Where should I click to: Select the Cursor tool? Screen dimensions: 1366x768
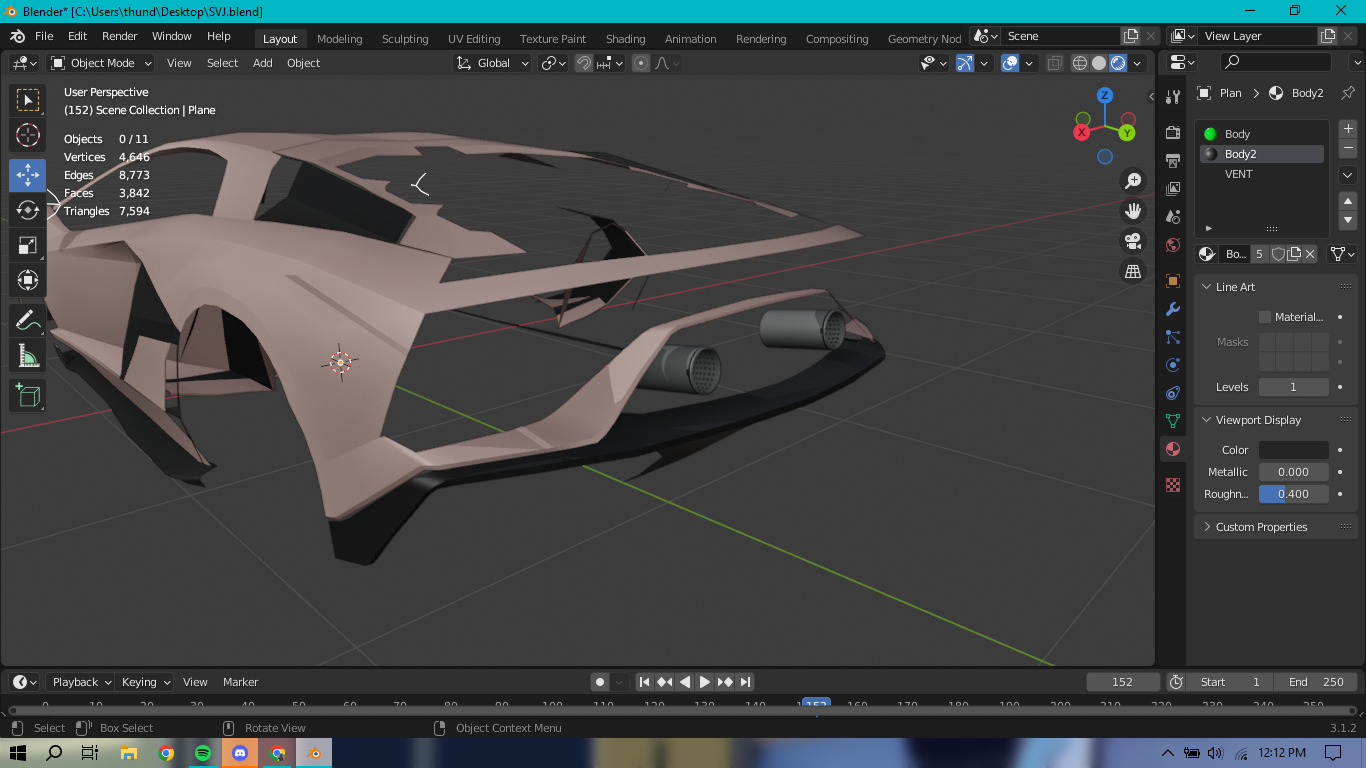point(28,135)
